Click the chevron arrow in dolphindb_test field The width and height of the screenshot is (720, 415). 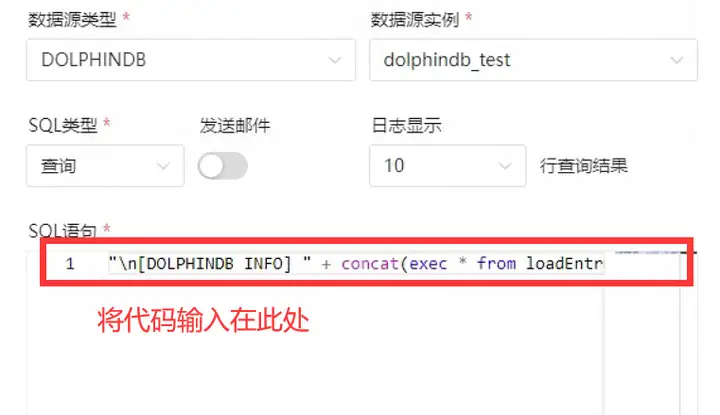[676, 60]
